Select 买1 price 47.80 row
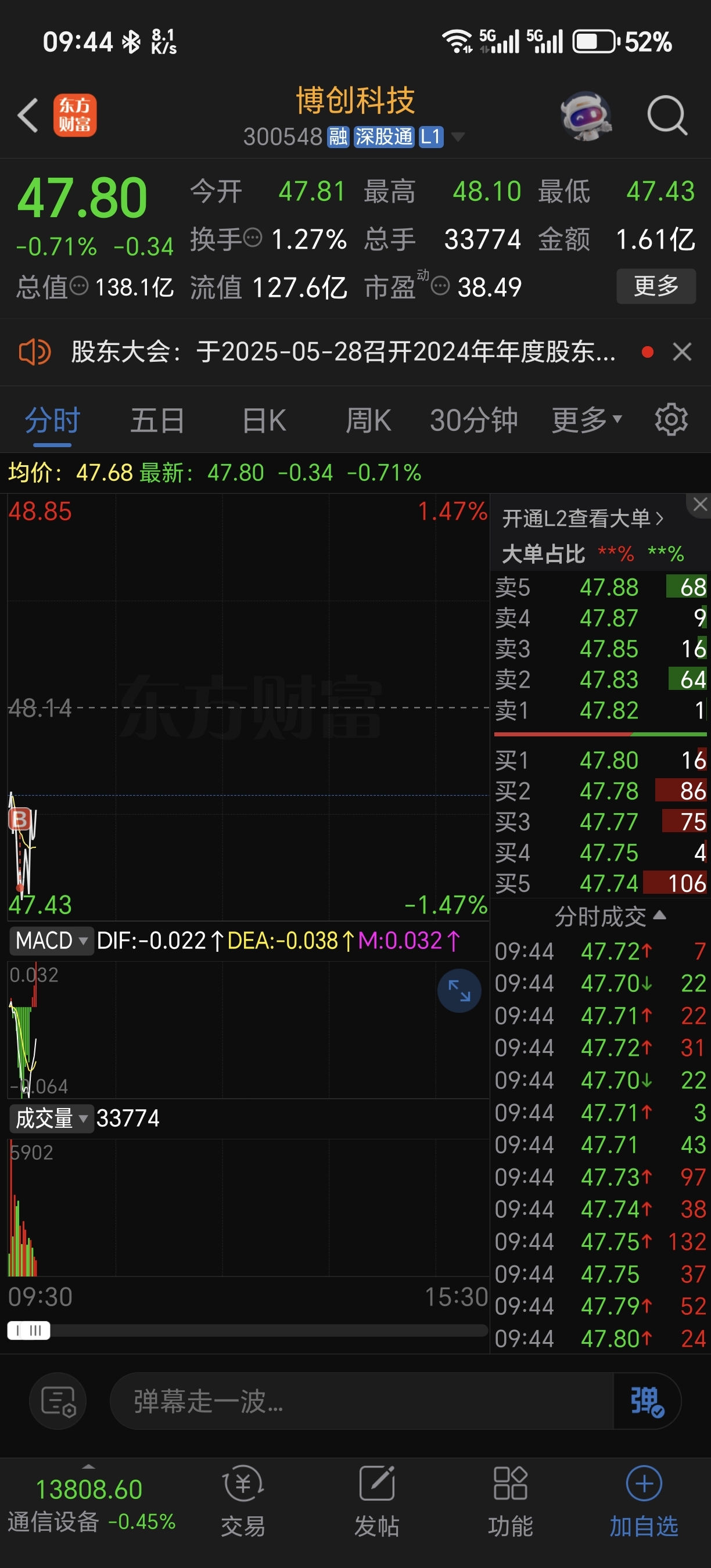This screenshot has height=1568, width=711. pyautogui.click(x=600, y=760)
